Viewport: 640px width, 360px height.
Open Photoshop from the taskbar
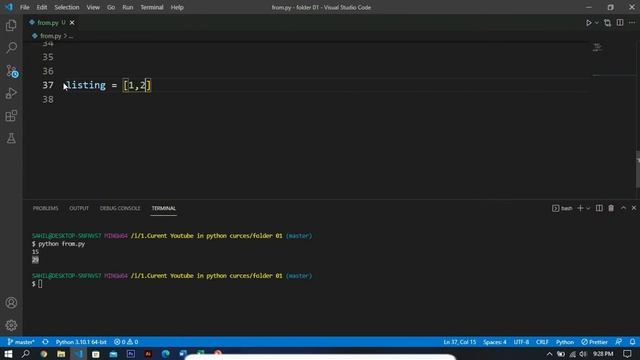pos(131,354)
